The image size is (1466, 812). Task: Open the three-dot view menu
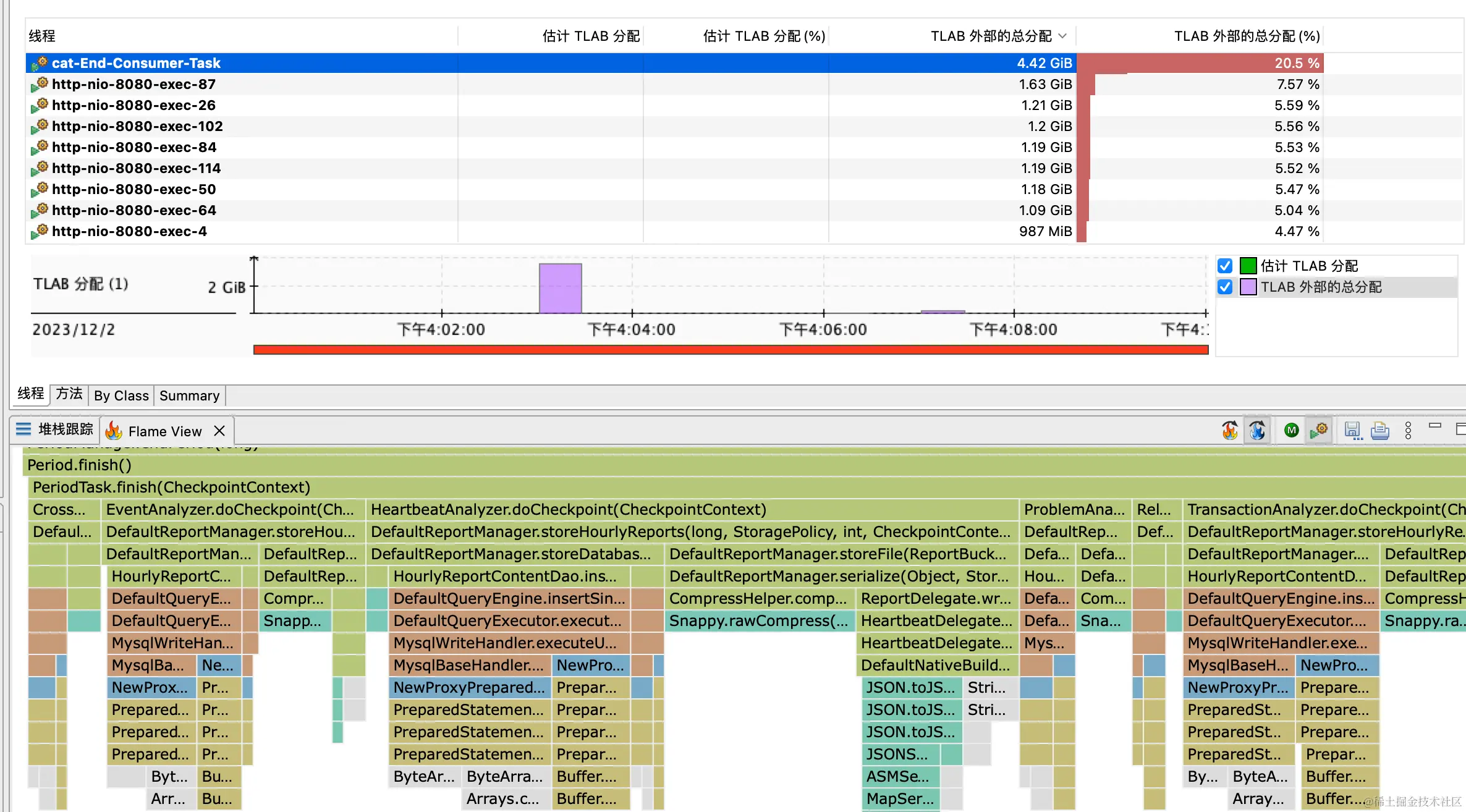pyautogui.click(x=1408, y=430)
